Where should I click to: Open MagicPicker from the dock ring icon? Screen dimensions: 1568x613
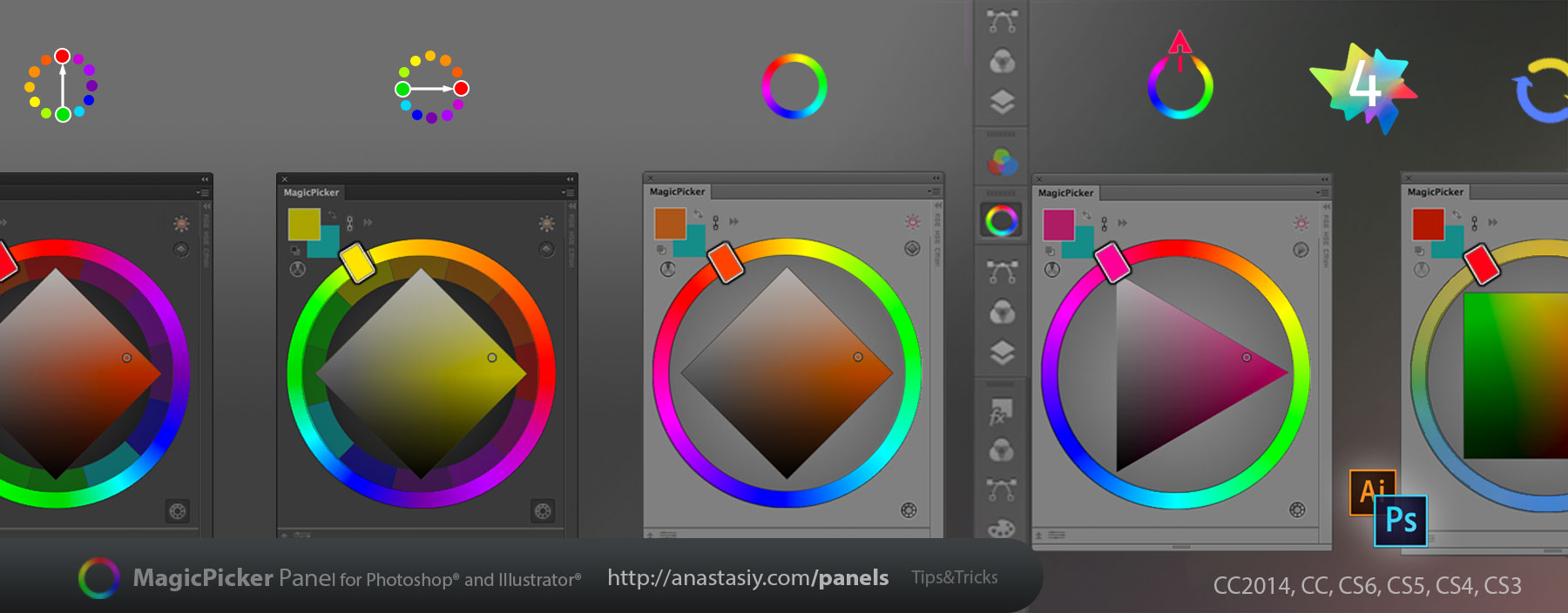[1001, 220]
